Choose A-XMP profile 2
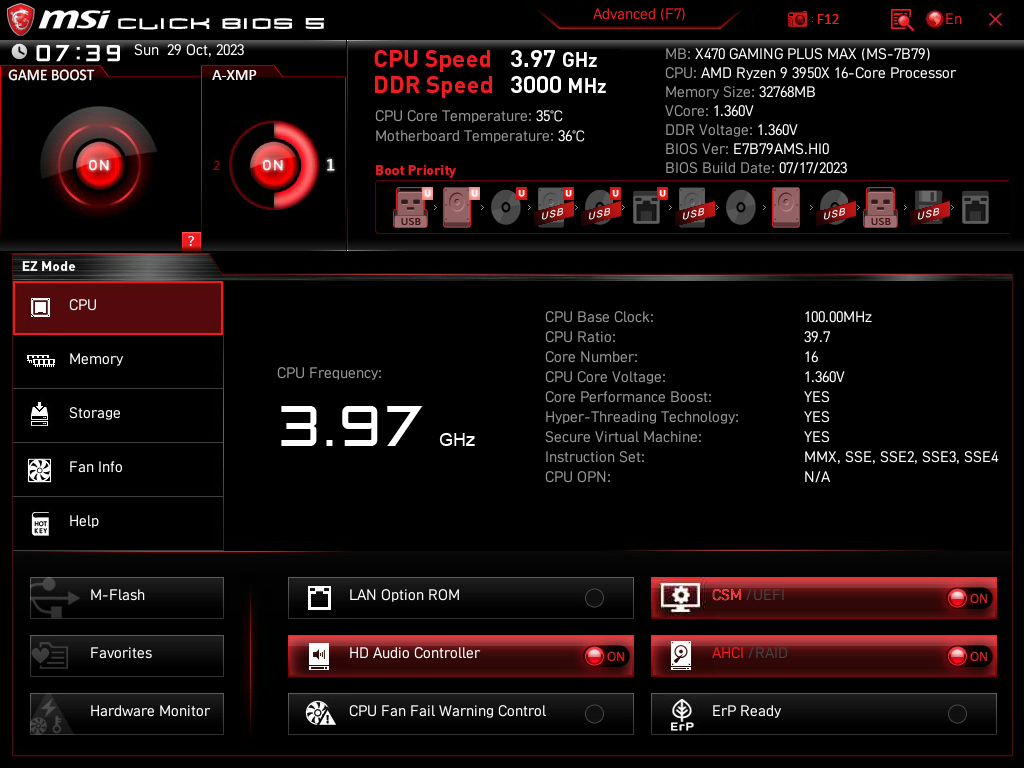Screen dimensions: 1024x768 pyautogui.click(x=216, y=166)
